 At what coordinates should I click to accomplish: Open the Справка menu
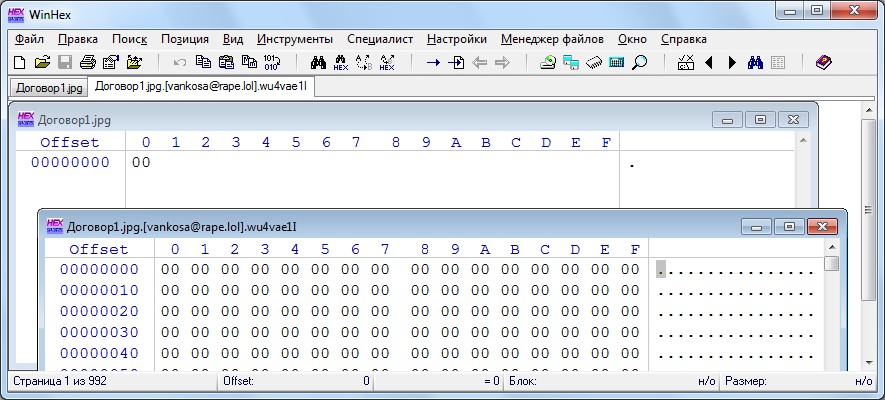pos(684,39)
